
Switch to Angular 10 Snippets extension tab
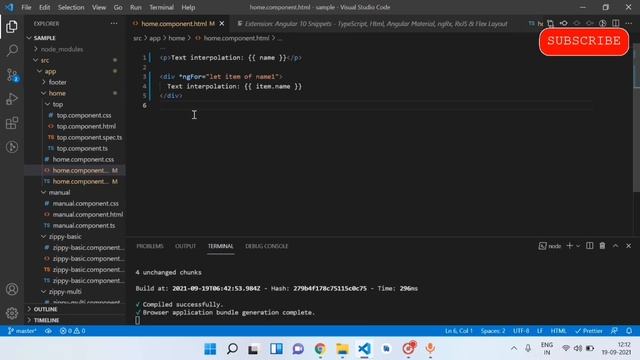[x=372, y=24]
